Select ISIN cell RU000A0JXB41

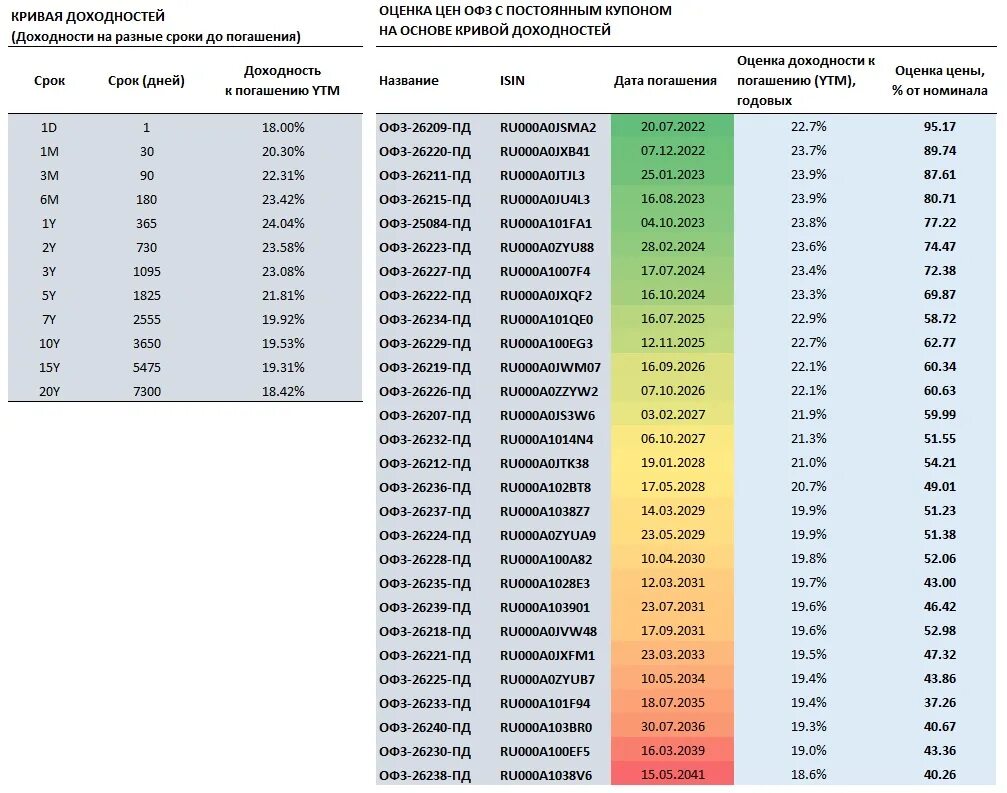pos(545,152)
